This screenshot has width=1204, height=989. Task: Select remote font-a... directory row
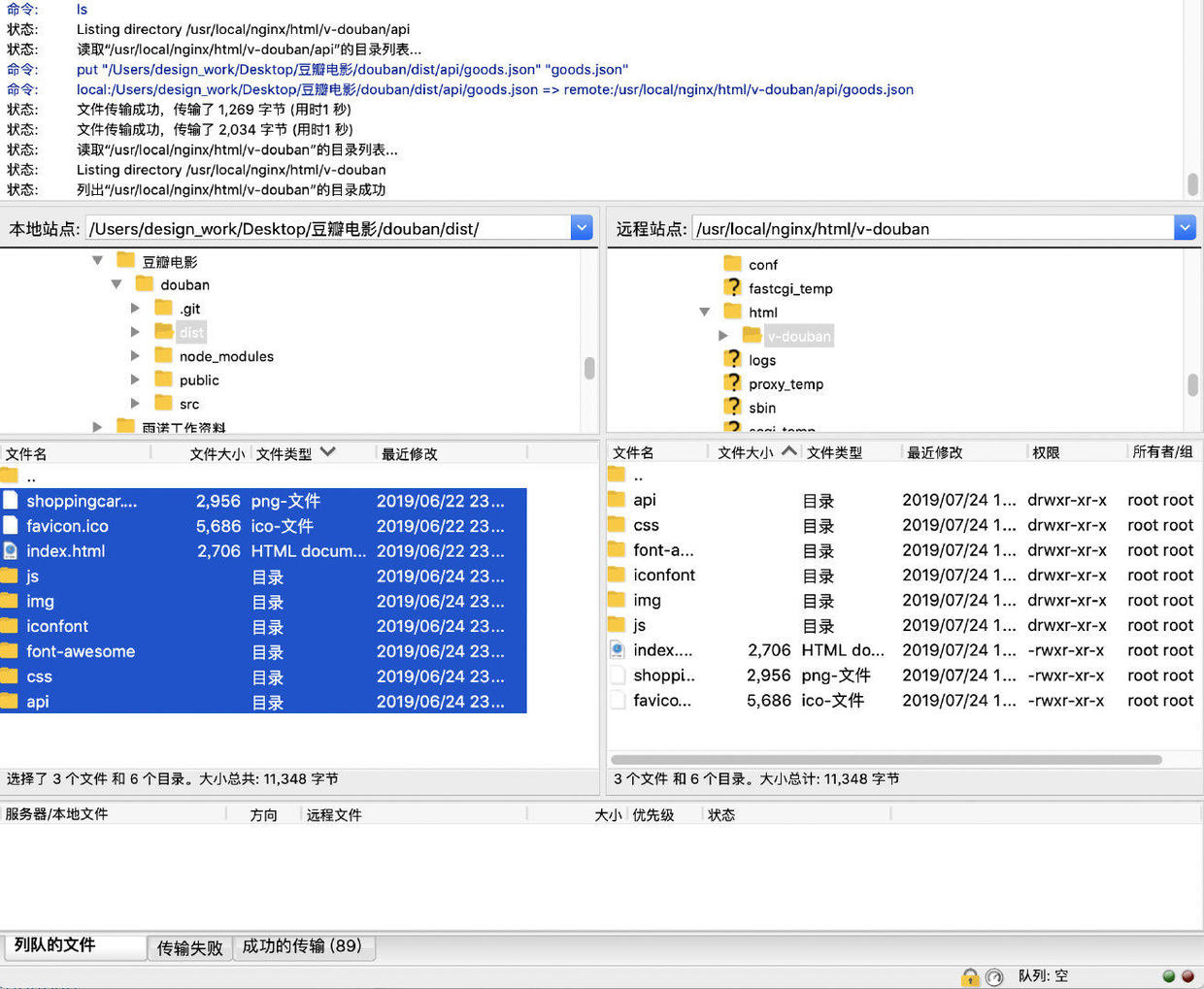[903, 549]
